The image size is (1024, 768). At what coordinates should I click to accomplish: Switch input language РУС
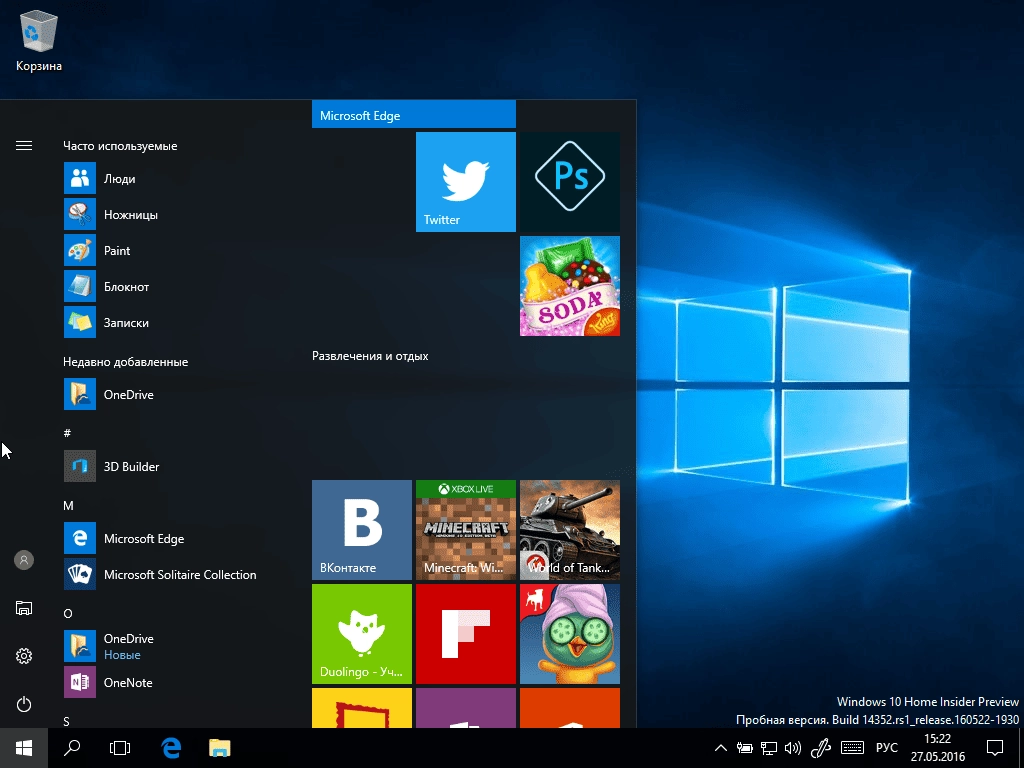point(887,748)
